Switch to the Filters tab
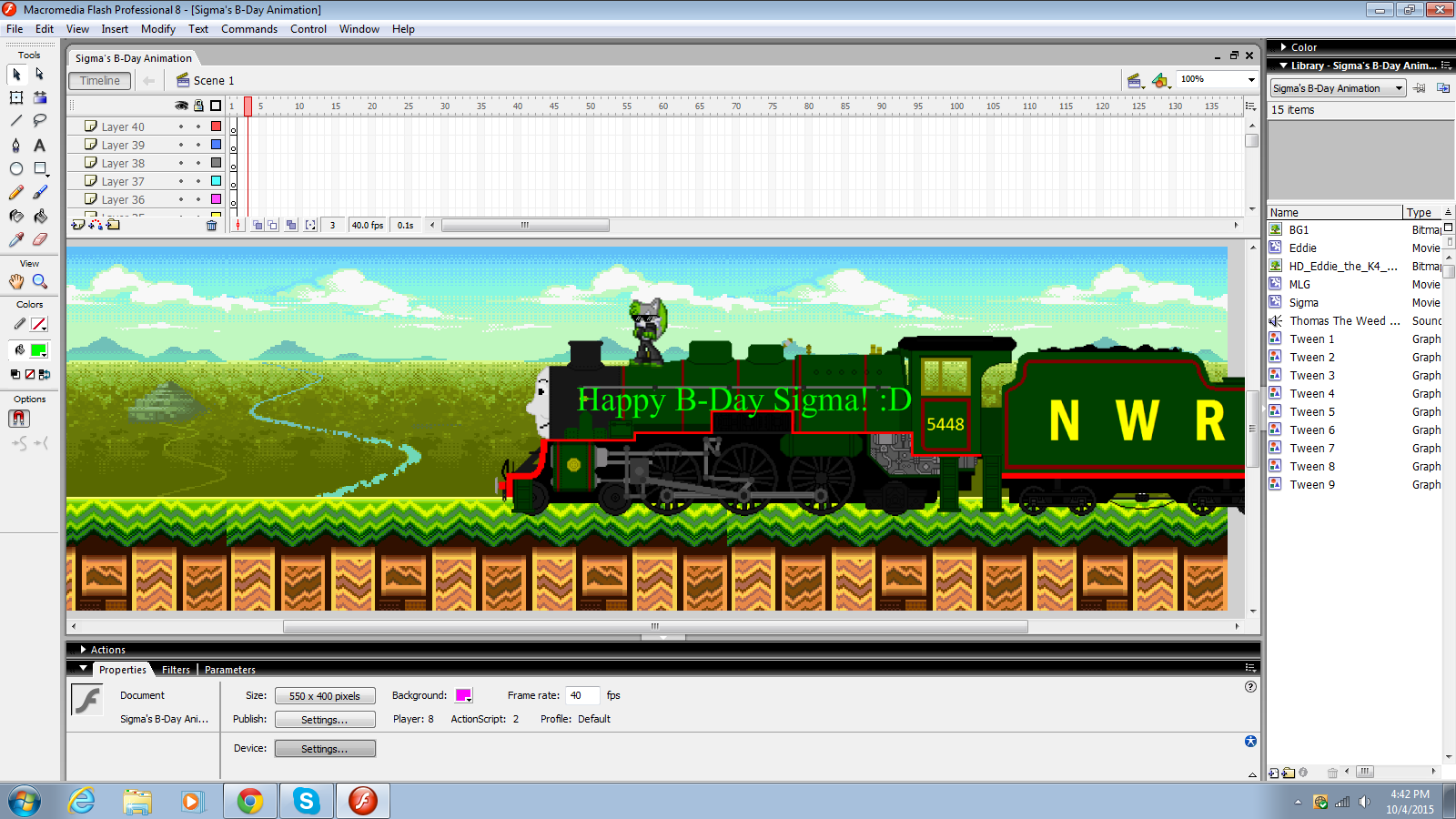Viewport: 1456px width, 819px height. [x=176, y=670]
